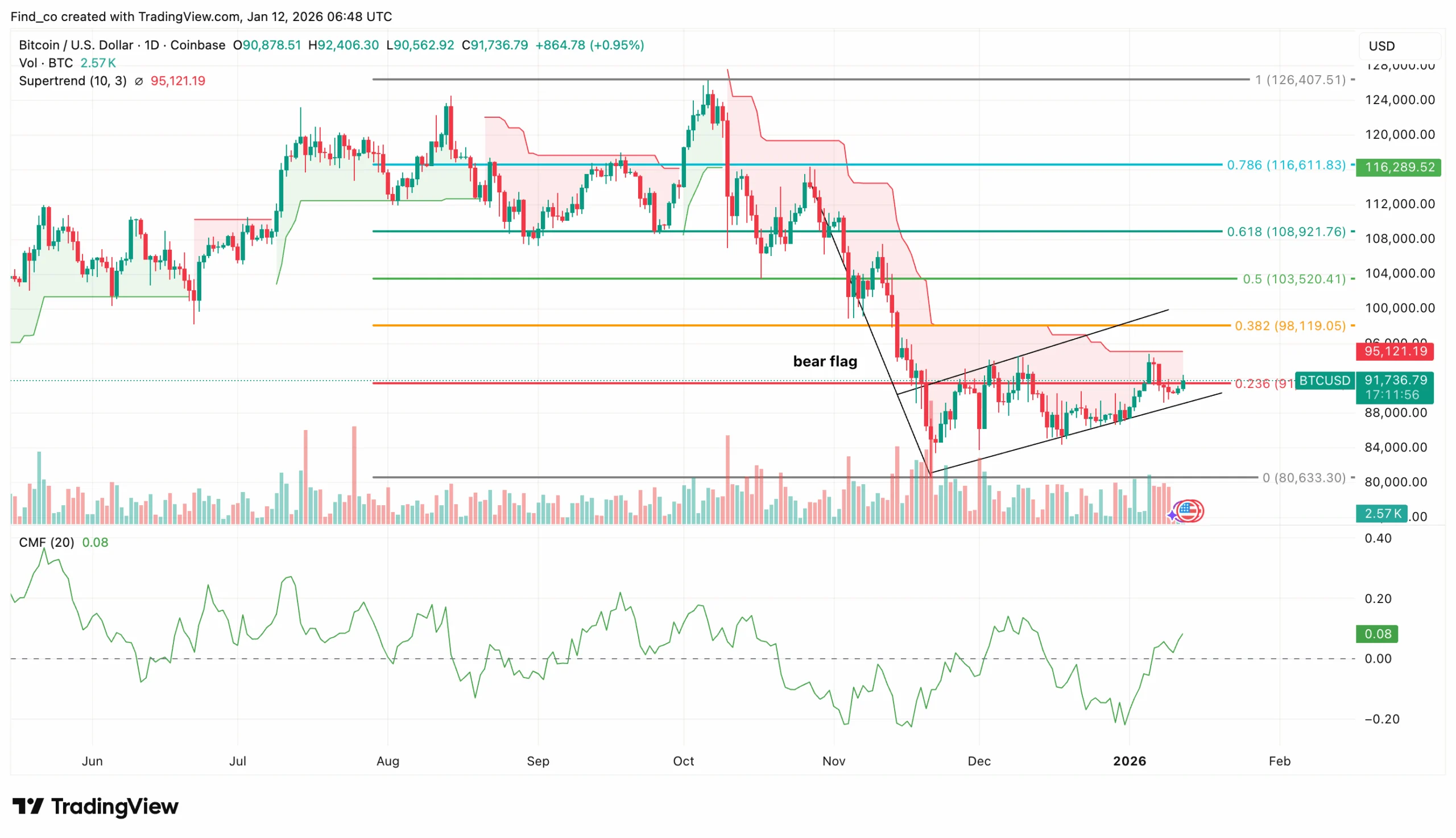Click the green 0.08 CMF axis tag

click(1378, 634)
